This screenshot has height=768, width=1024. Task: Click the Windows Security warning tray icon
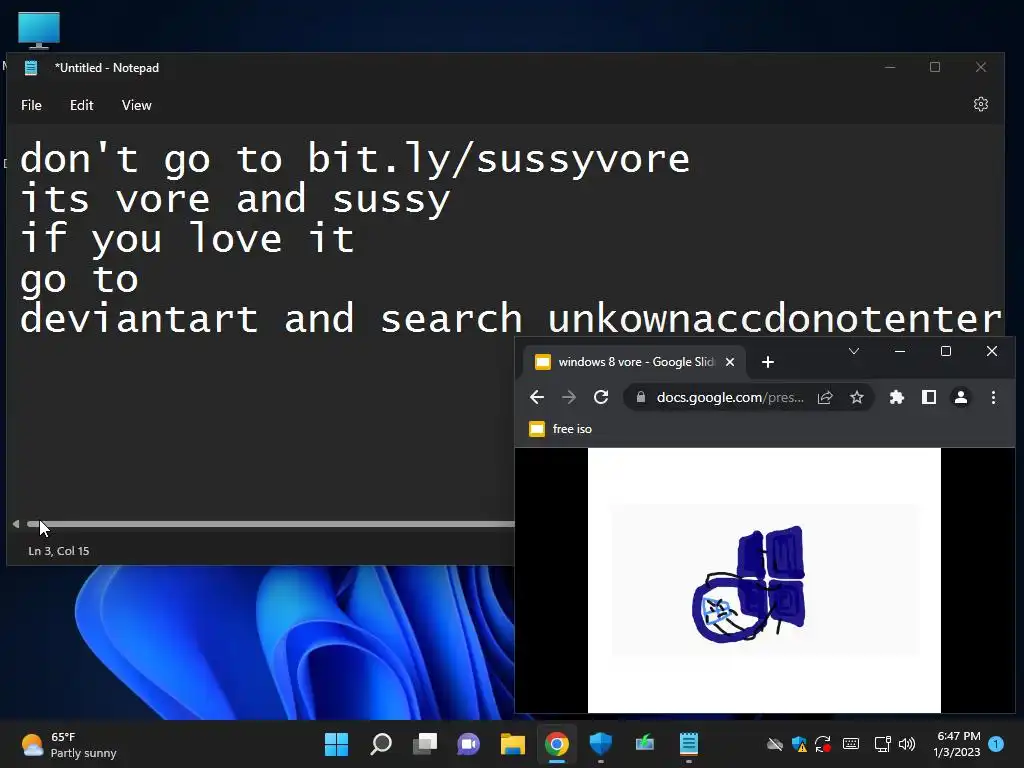coord(799,744)
